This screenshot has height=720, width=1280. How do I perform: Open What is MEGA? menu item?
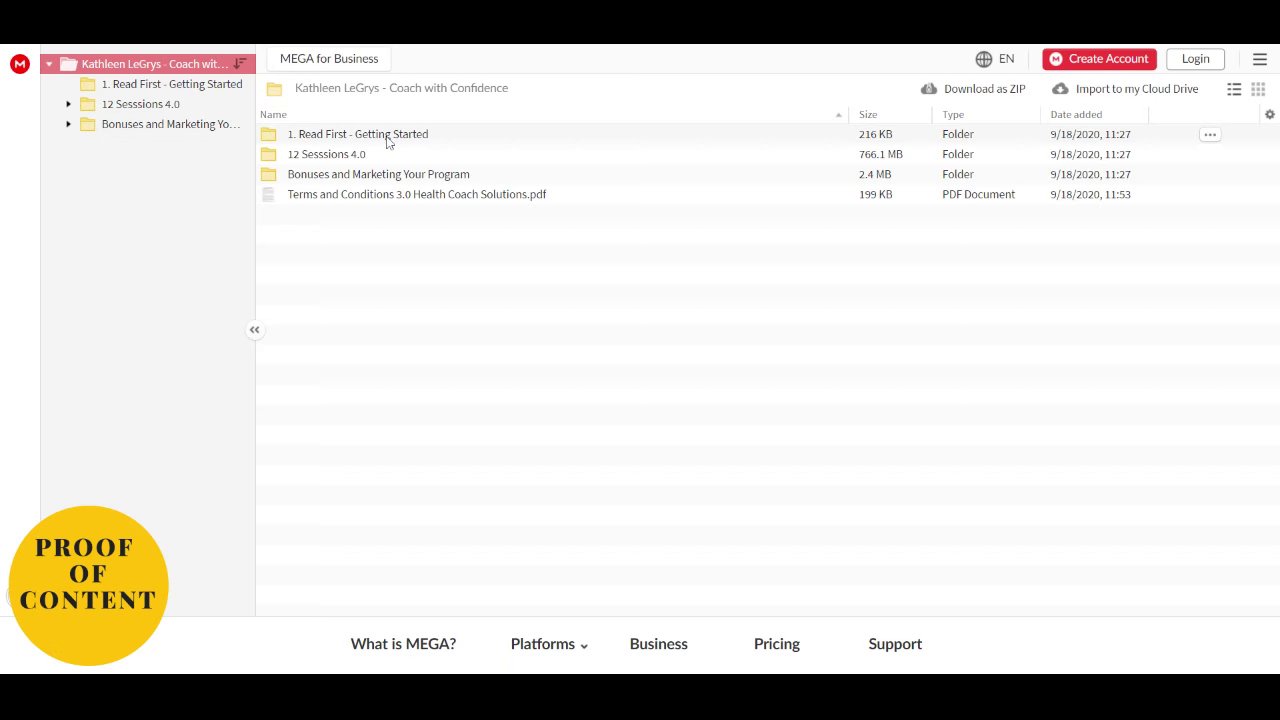403,644
